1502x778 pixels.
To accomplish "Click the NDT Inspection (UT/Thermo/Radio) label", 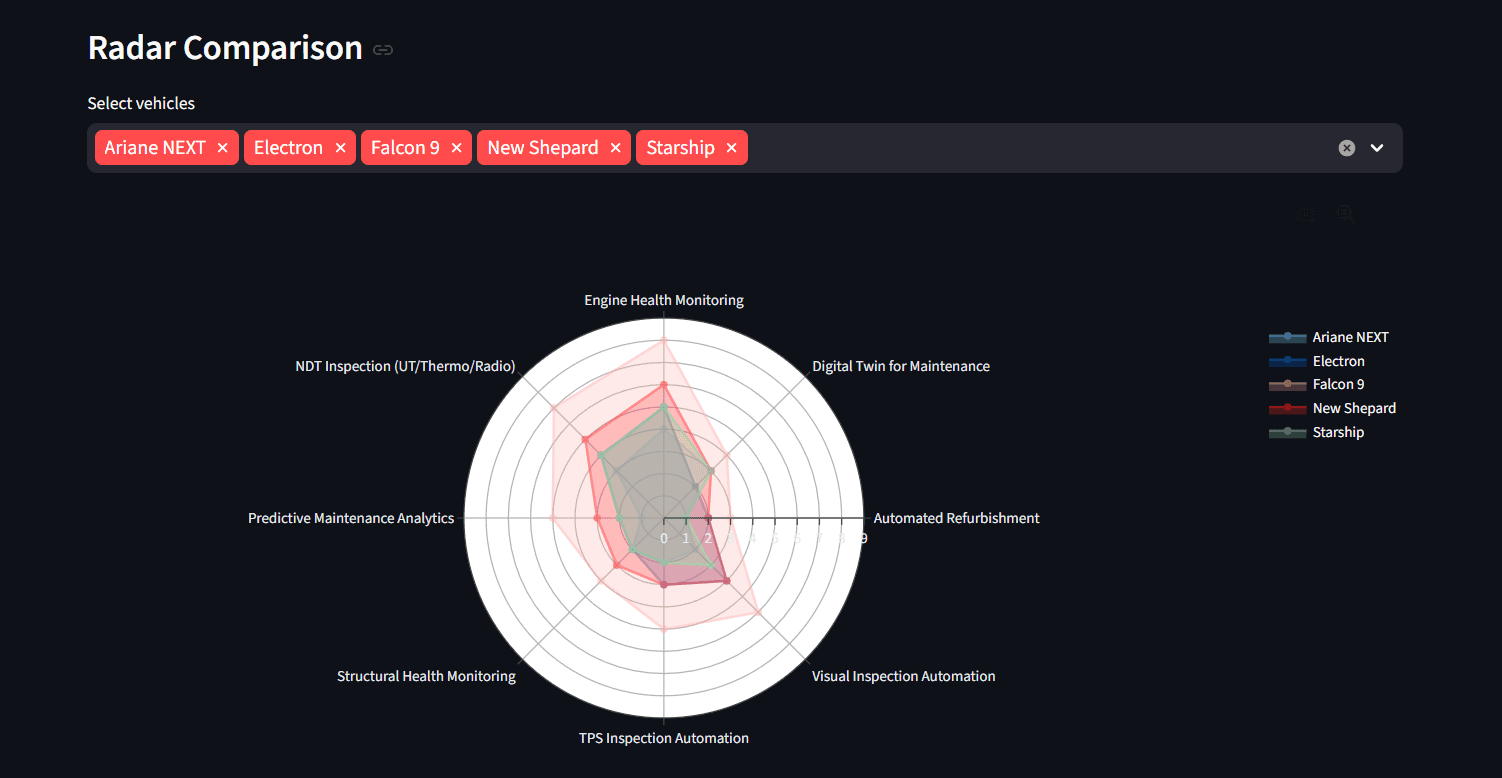I will [405, 366].
